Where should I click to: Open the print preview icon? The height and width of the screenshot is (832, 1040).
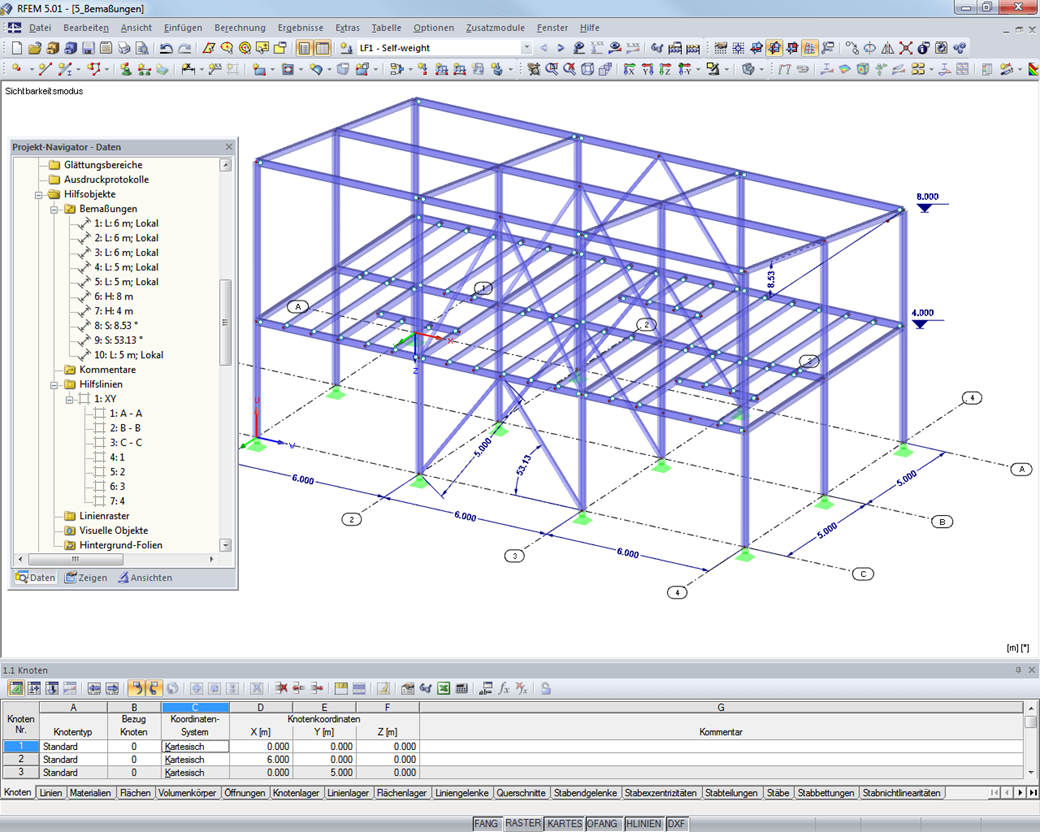point(142,48)
